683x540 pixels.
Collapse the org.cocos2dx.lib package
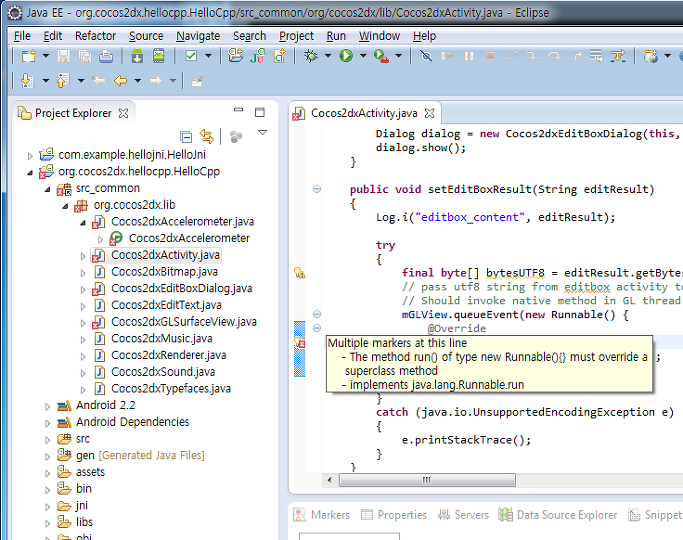[x=65, y=206]
